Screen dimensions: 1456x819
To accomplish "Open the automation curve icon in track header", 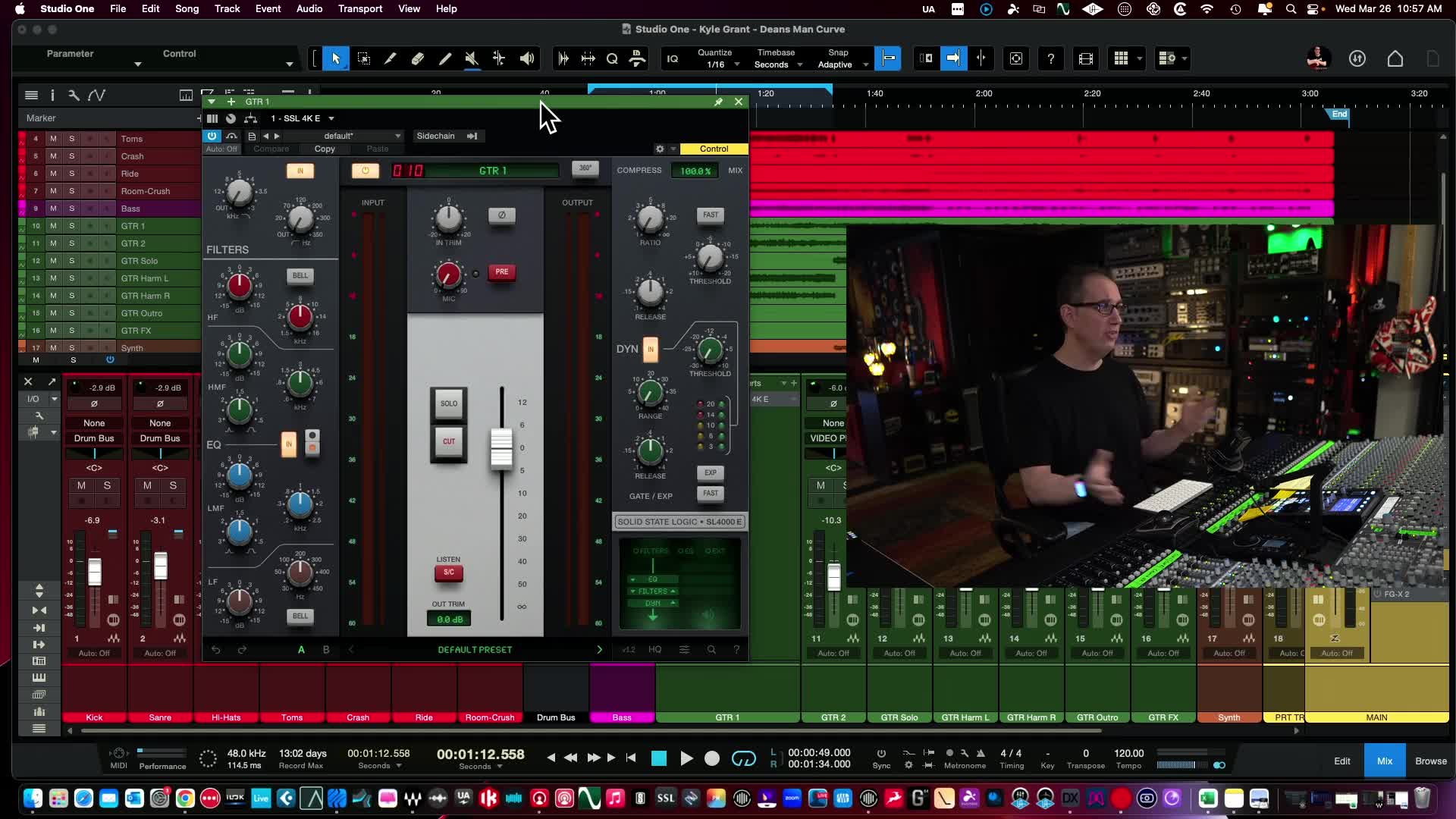I will 96,95.
